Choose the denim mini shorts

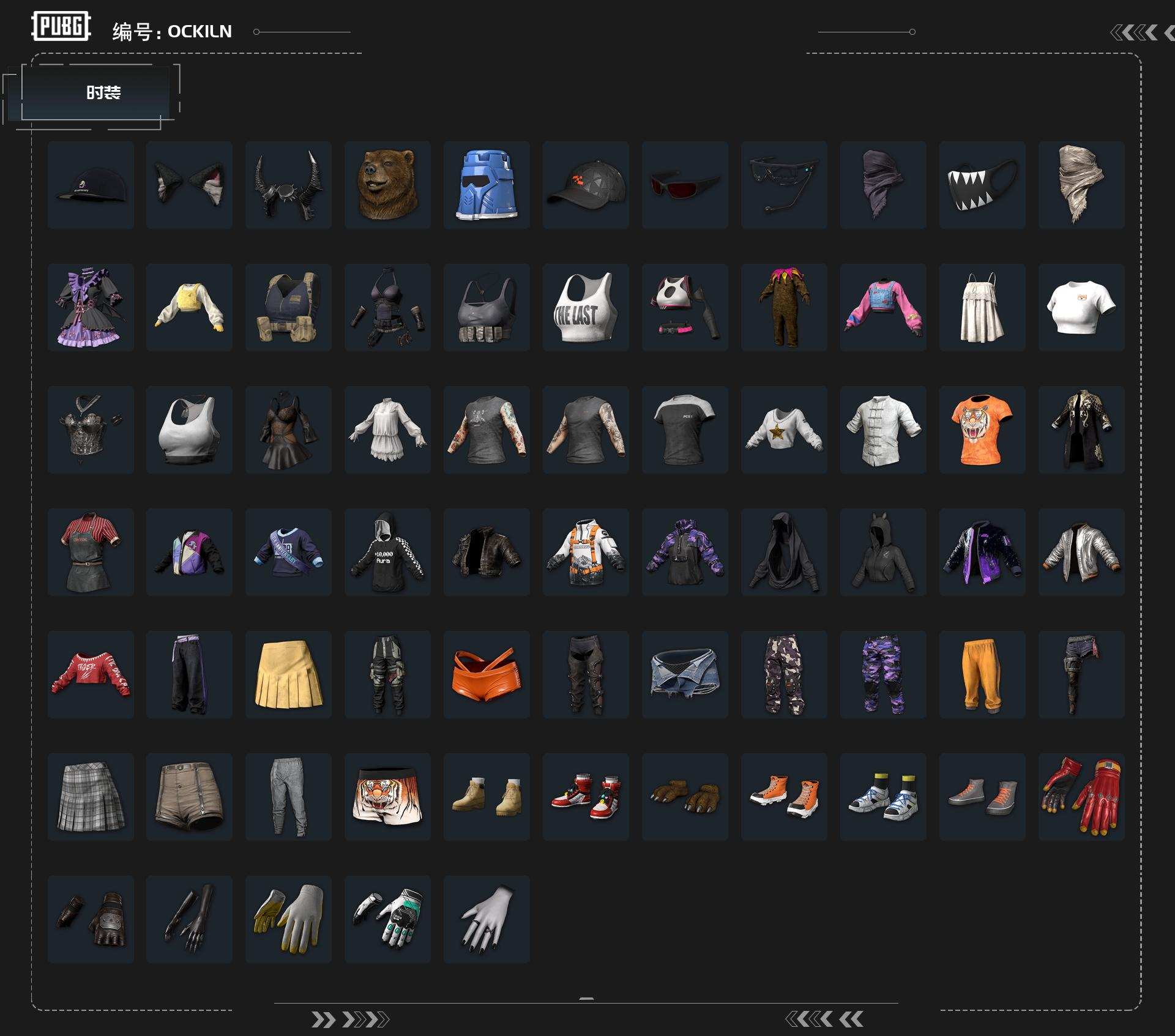tap(685, 674)
